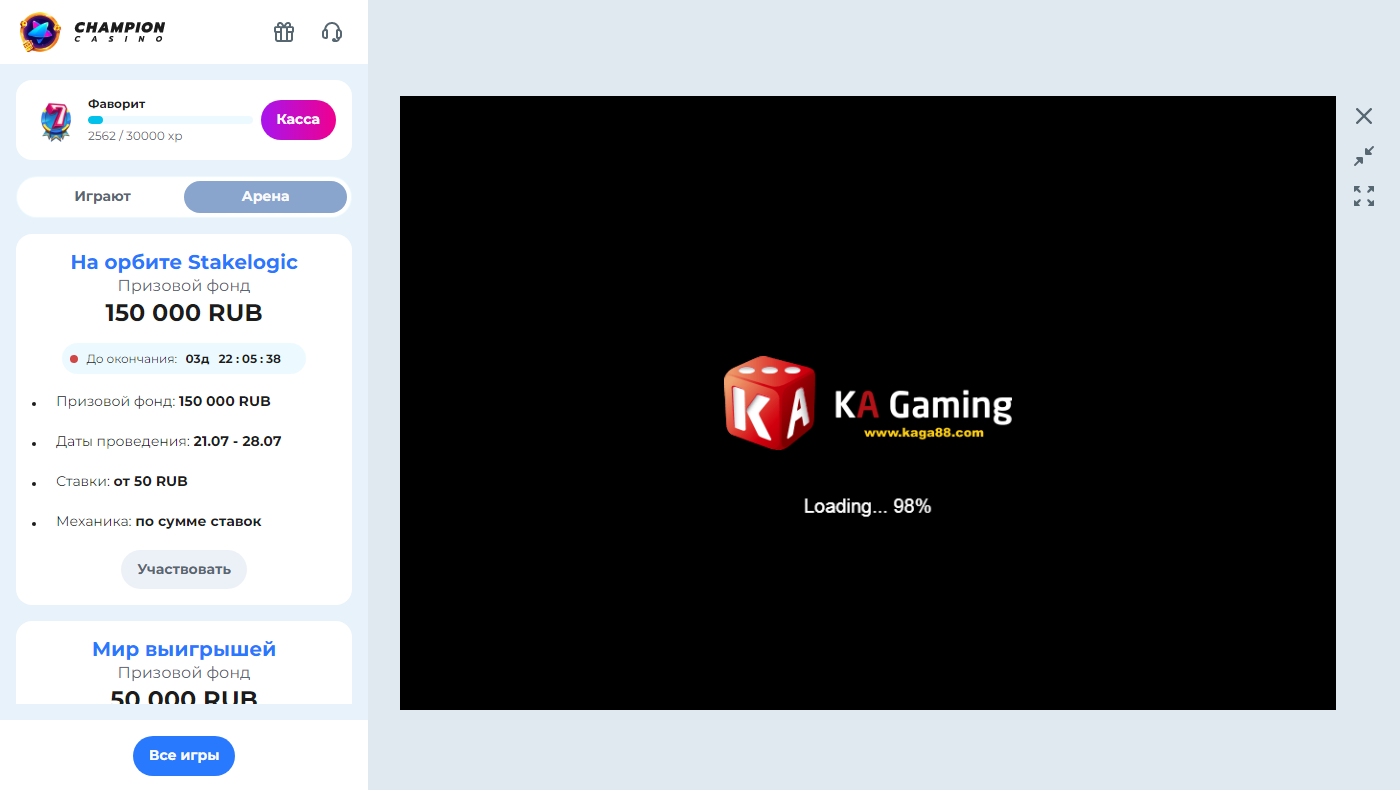Click the Фаворит level badge icon
The height and width of the screenshot is (790, 1400).
[x=56, y=121]
